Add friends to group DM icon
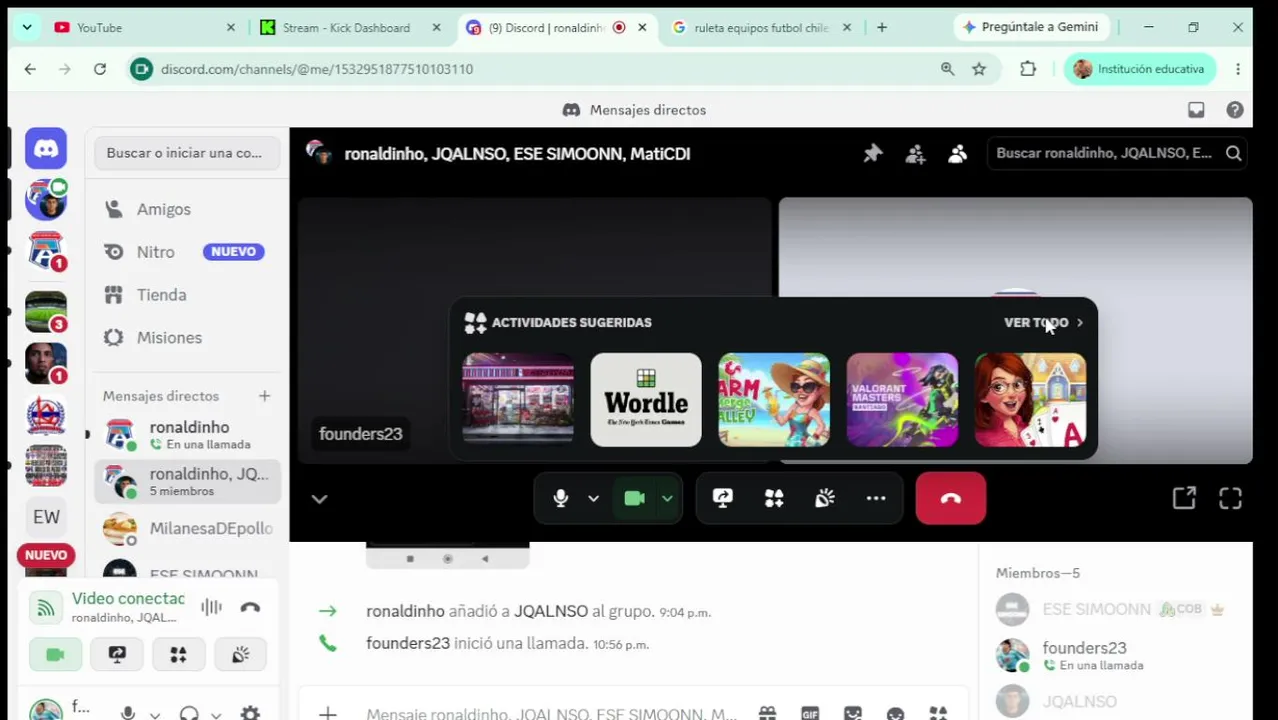Viewport: 1278px width, 720px height. tap(915, 153)
